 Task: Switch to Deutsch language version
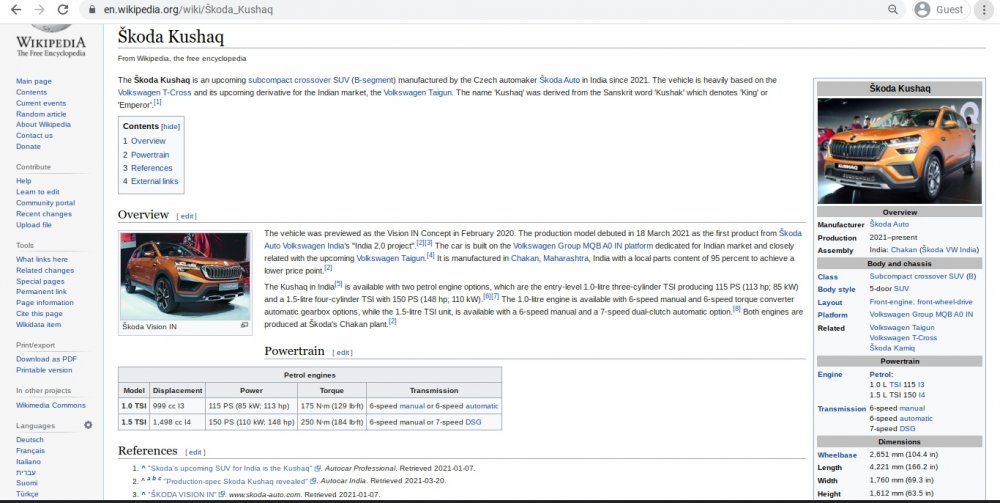click(x=30, y=440)
